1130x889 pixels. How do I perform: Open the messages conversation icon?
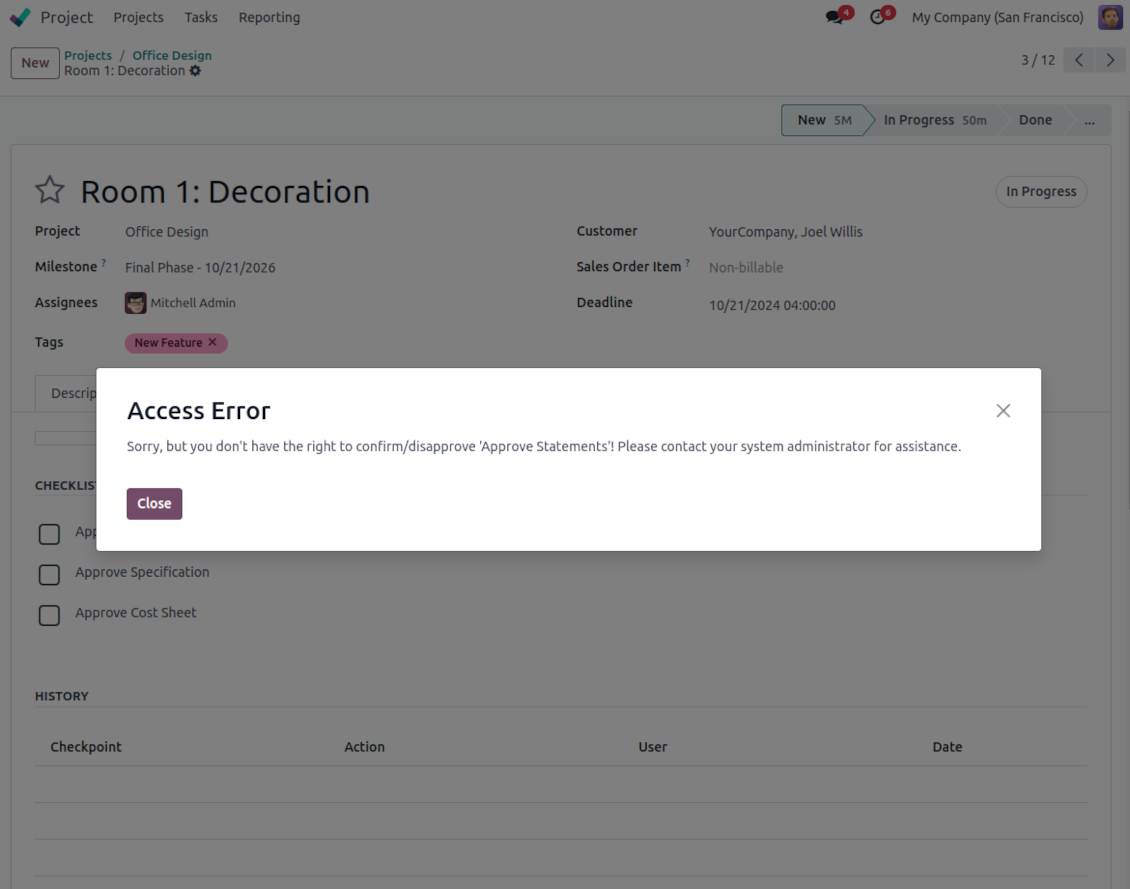(834, 18)
